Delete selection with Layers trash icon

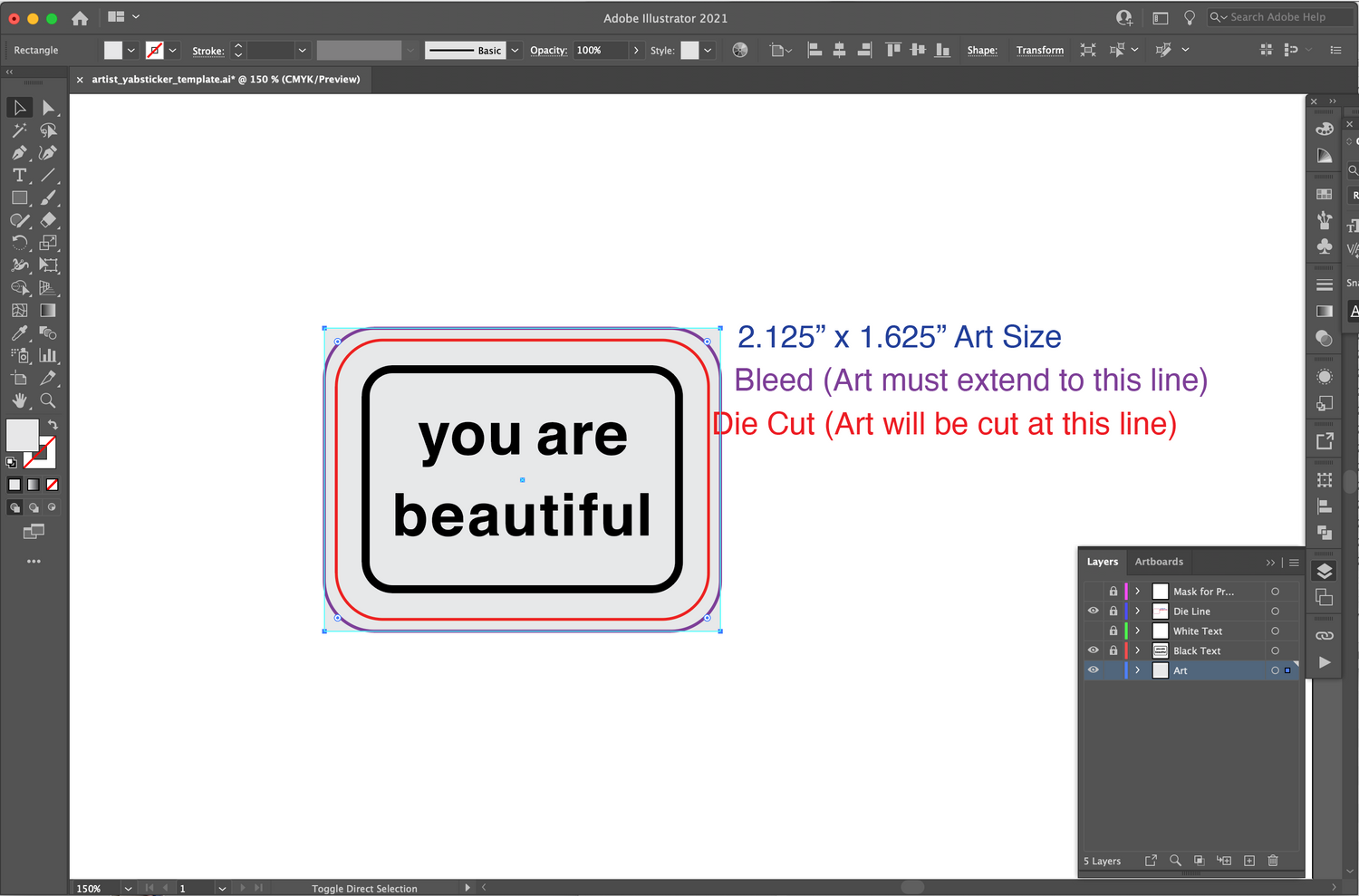pyautogui.click(x=1273, y=861)
